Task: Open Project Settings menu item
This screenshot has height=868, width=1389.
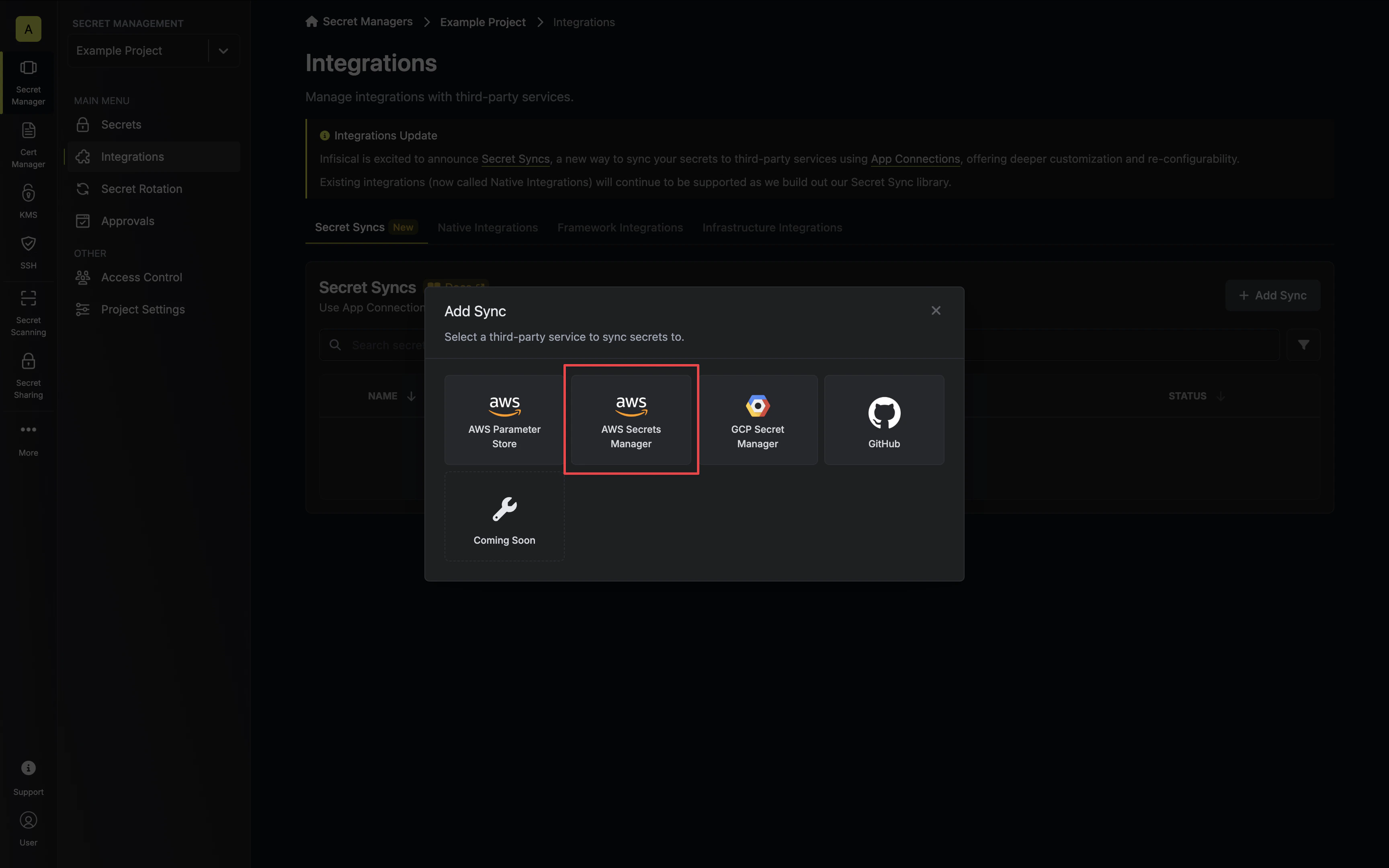Action: pos(154,309)
